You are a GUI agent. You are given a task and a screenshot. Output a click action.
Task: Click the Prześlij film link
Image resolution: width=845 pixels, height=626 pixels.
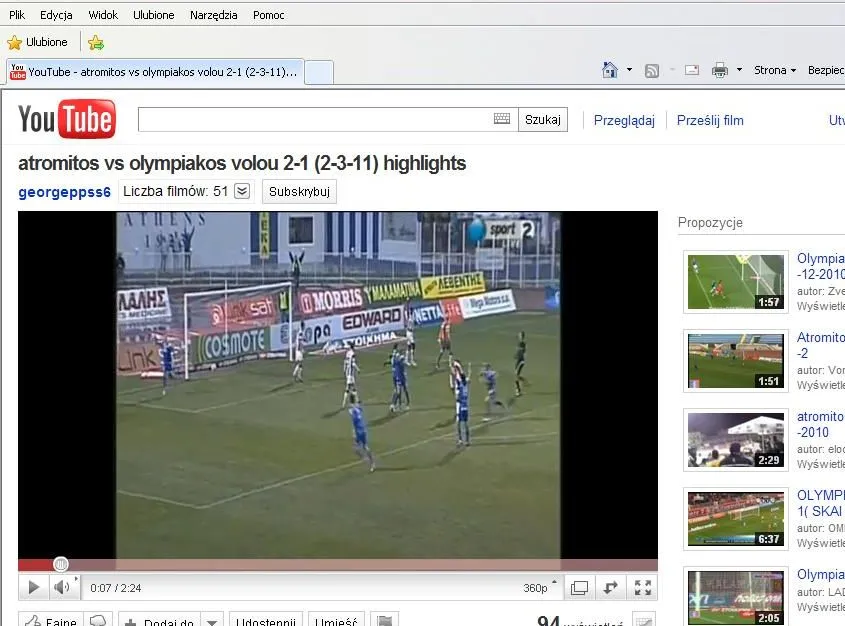pyautogui.click(x=710, y=120)
